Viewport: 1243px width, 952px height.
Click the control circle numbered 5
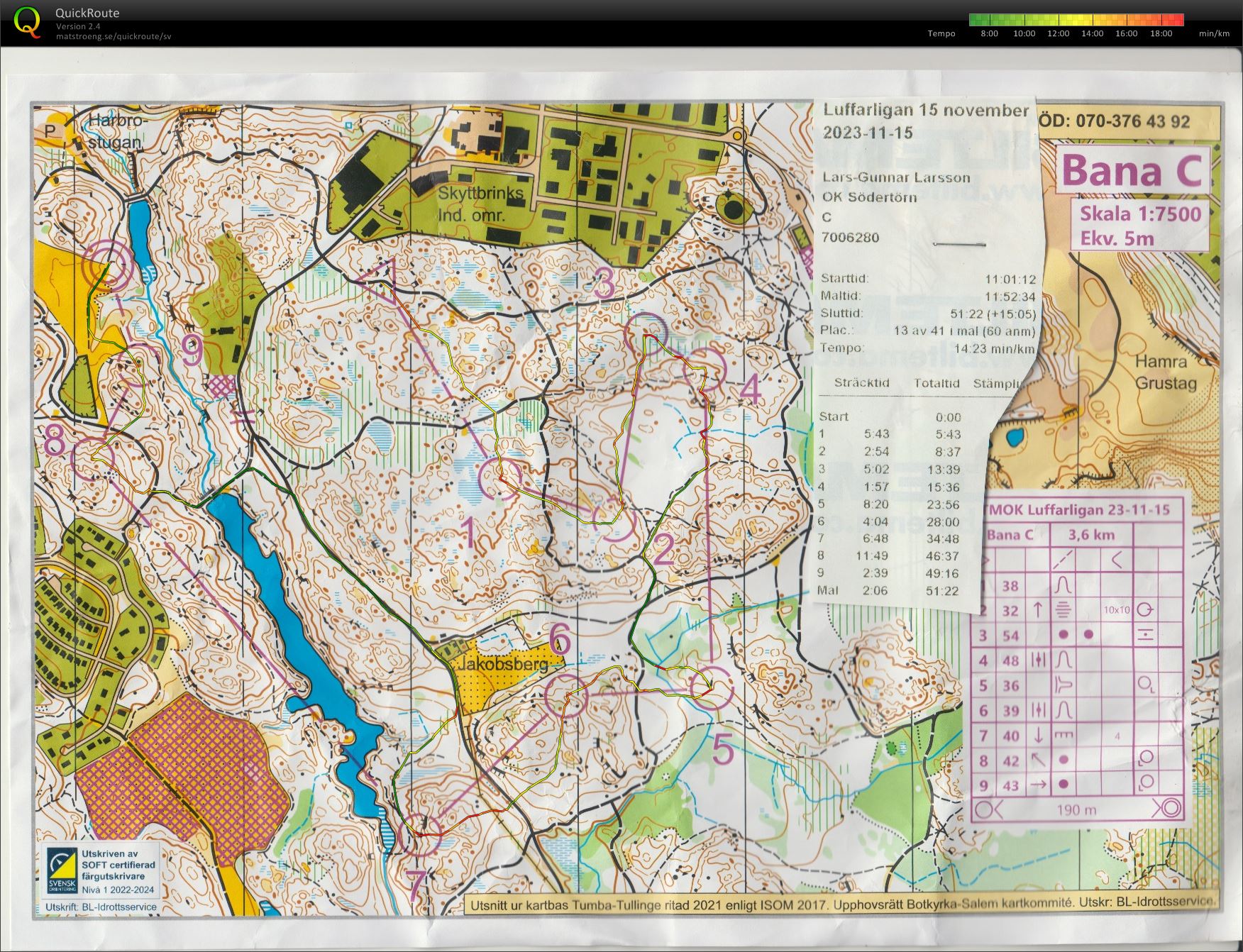coord(712,687)
